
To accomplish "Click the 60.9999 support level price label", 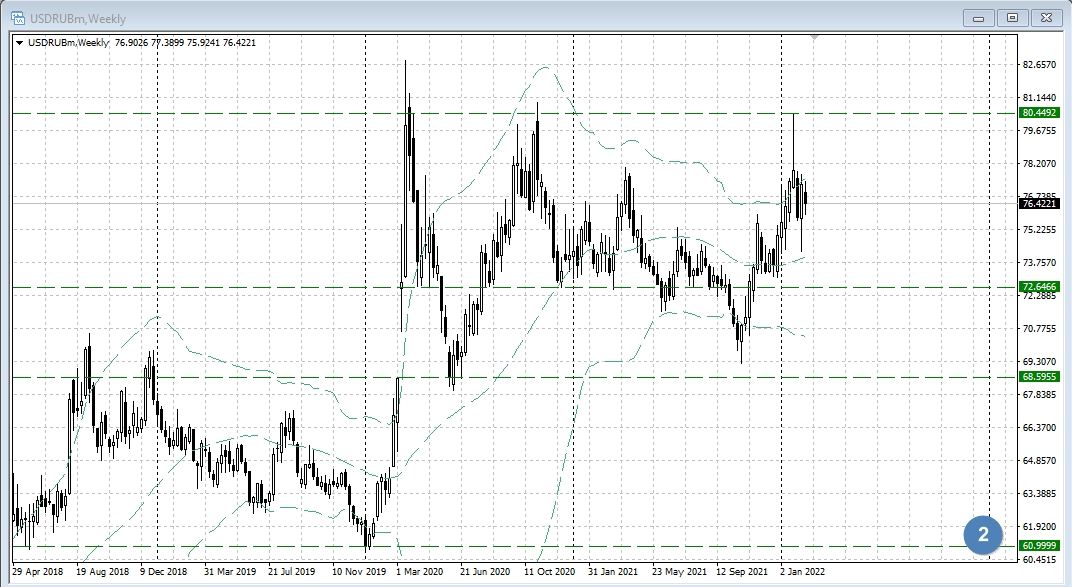I will pyautogui.click(x=1040, y=545).
